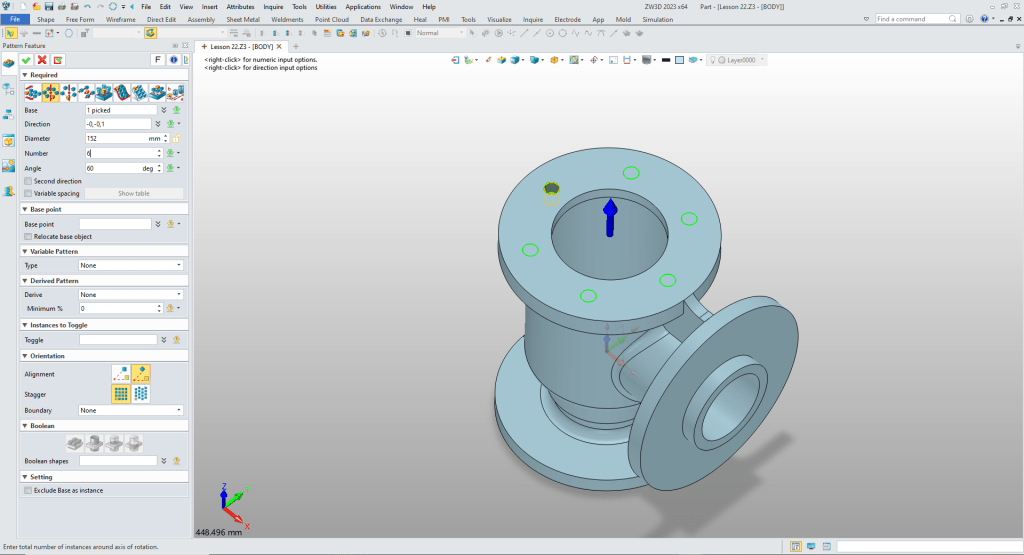1024x555 pixels.
Task: Confirm the pattern with the green checkmark
Action: 26,60
